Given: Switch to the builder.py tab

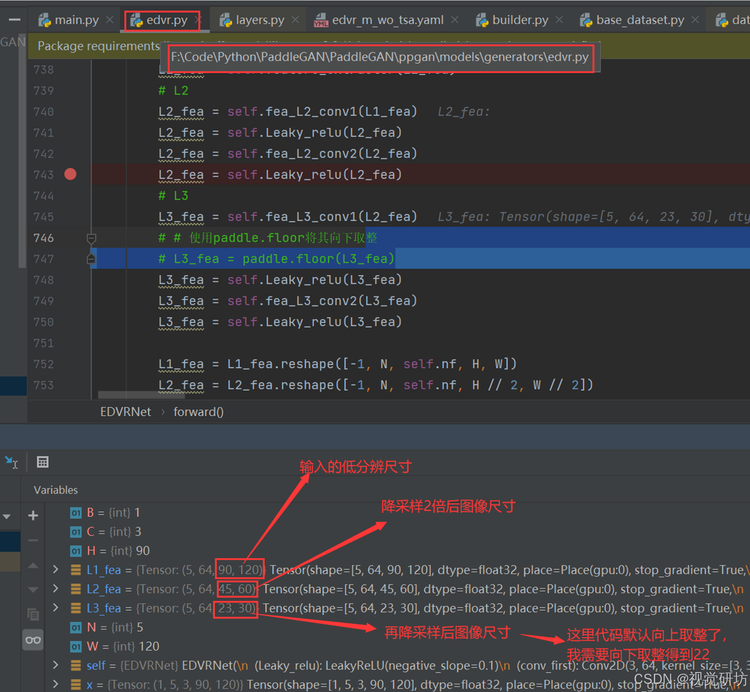Looking at the screenshot, I should [512, 20].
